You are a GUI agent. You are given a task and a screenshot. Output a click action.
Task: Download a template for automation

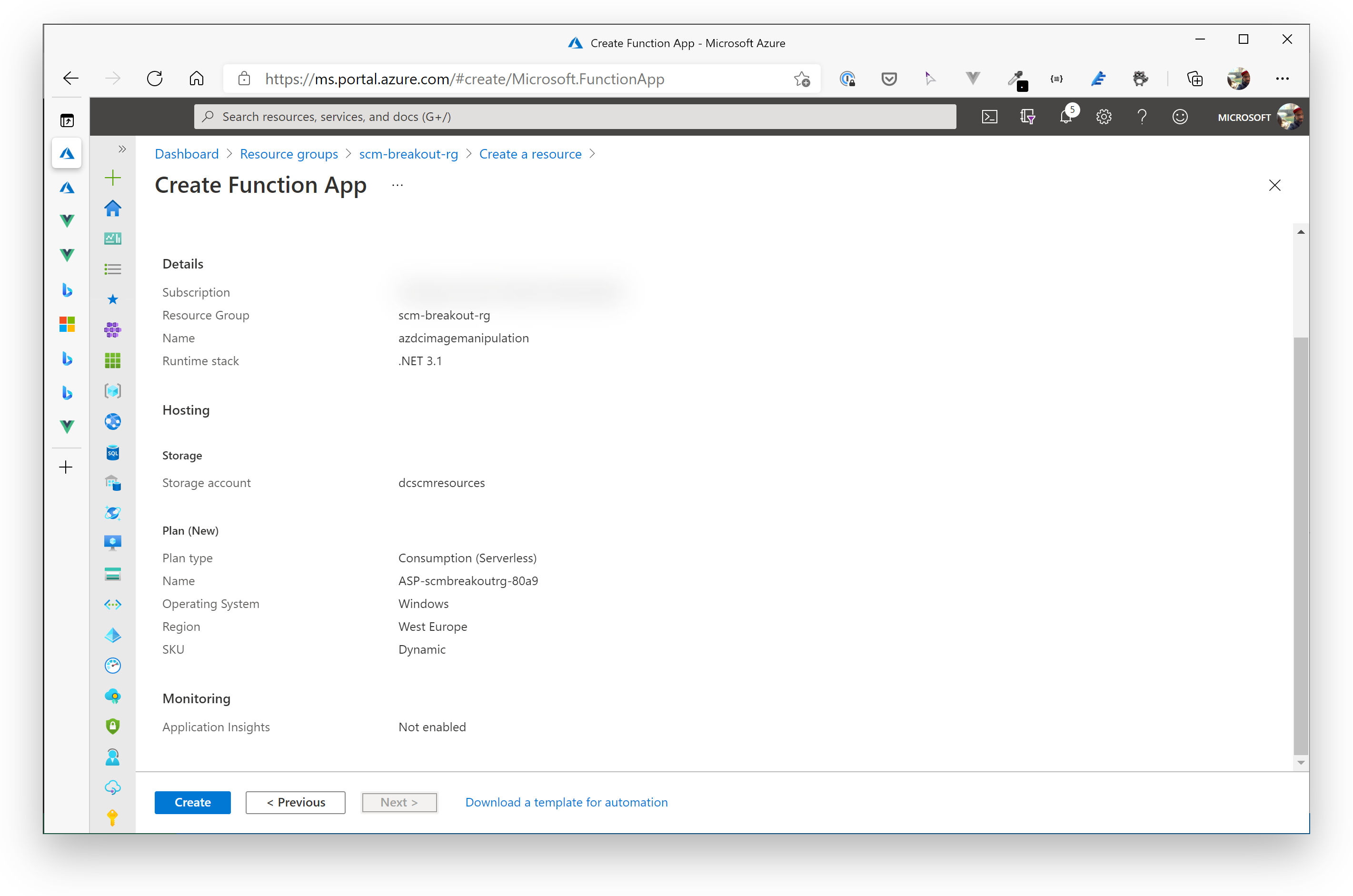[x=566, y=802]
